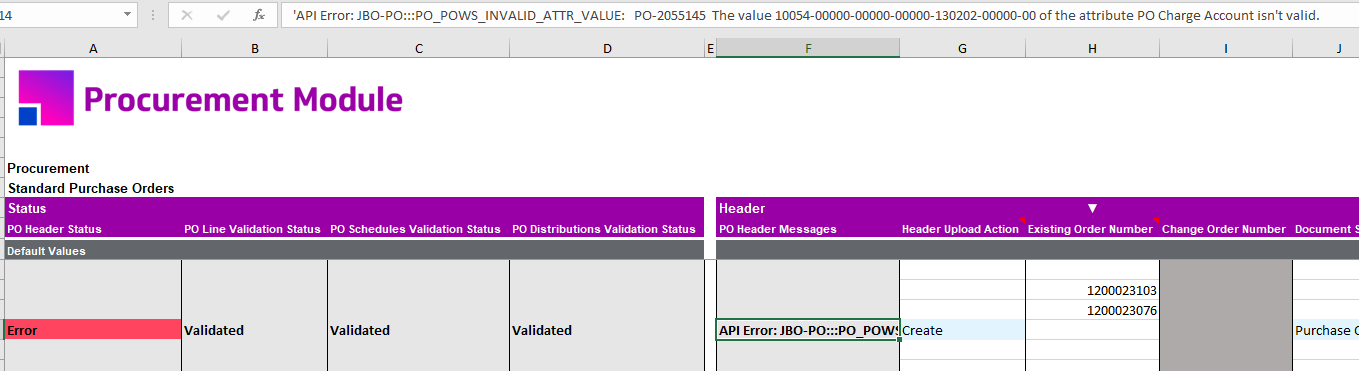Select order number 1200023076 cell

coord(1092,310)
